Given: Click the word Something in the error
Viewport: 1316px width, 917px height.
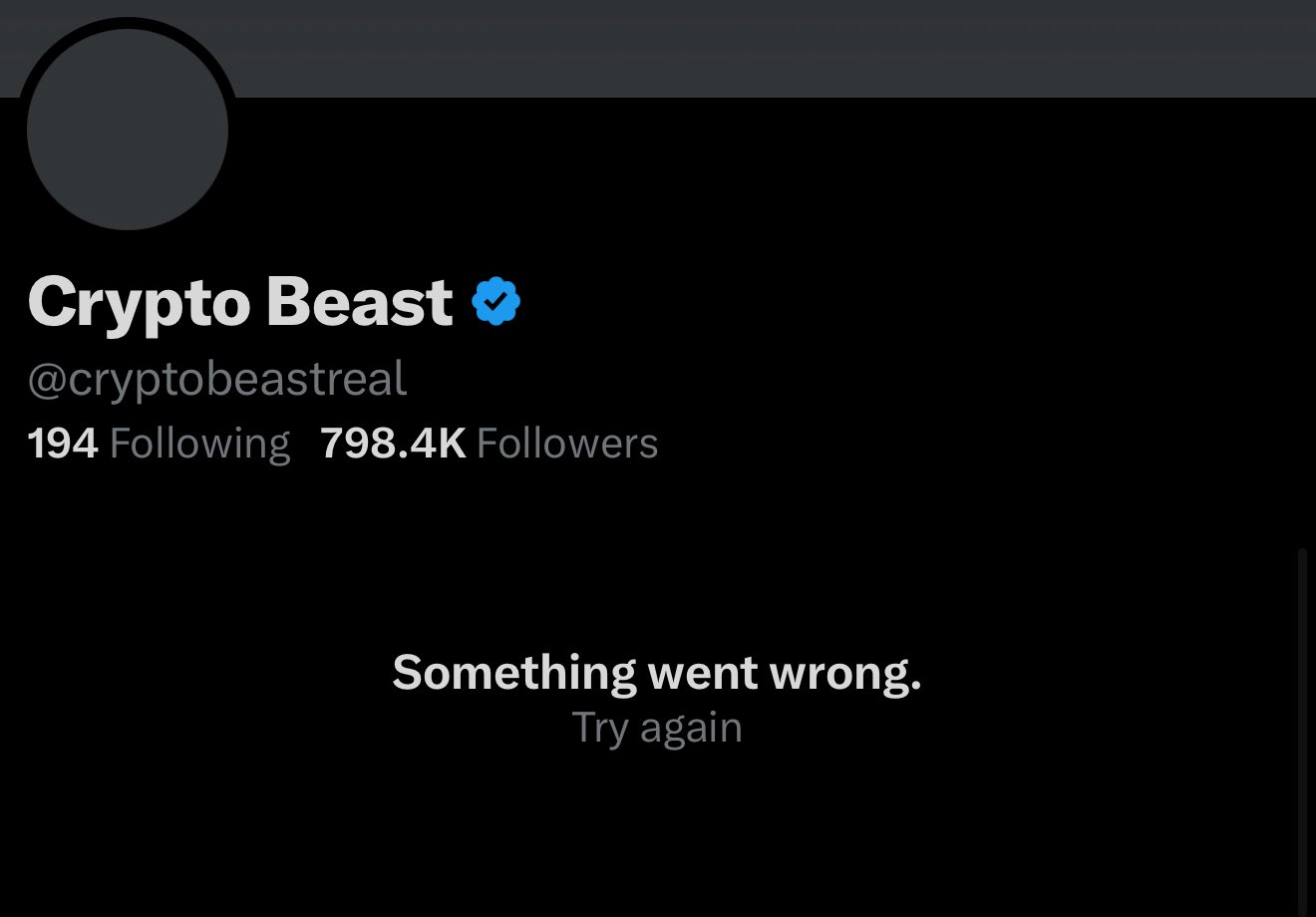Looking at the screenshot, I should click(513, 673).
